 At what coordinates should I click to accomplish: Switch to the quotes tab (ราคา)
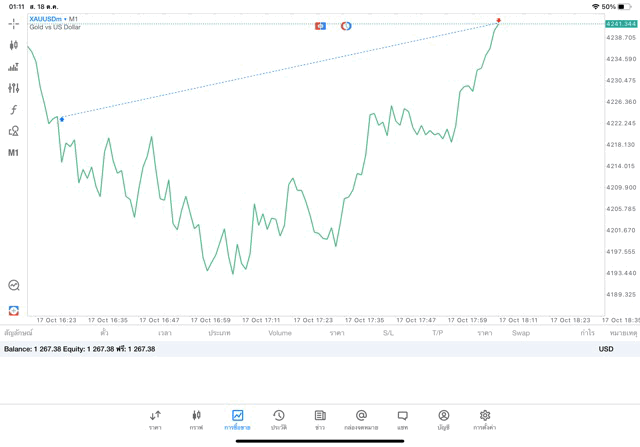pos(156,419)
